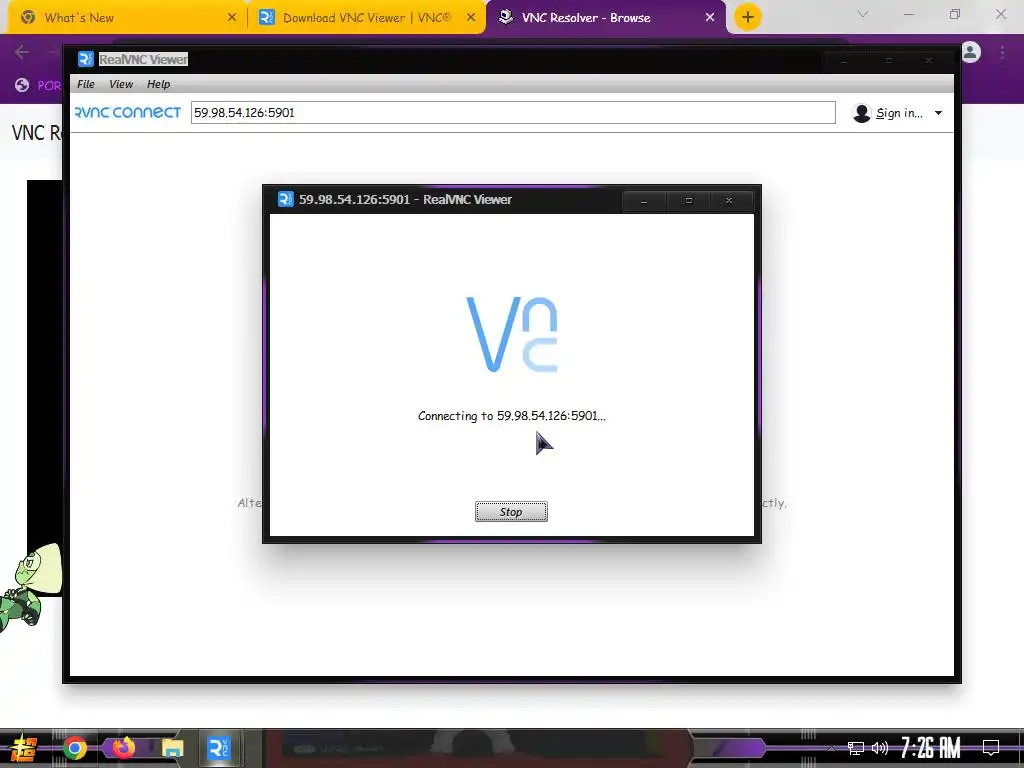Close the What's New tab

tap(232, 18)
